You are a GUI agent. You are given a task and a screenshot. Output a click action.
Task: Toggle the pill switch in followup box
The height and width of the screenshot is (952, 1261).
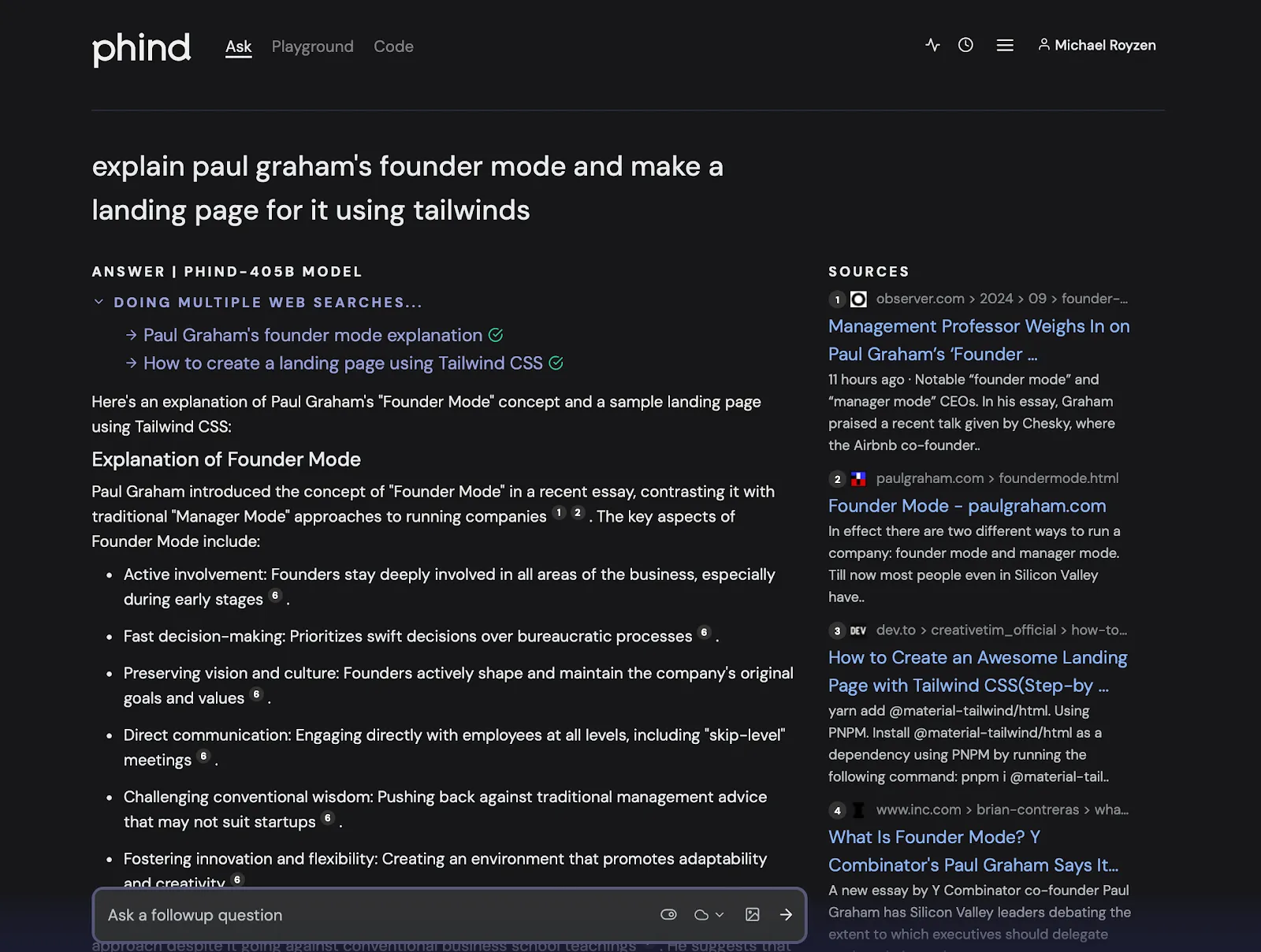tap(668, 914)
